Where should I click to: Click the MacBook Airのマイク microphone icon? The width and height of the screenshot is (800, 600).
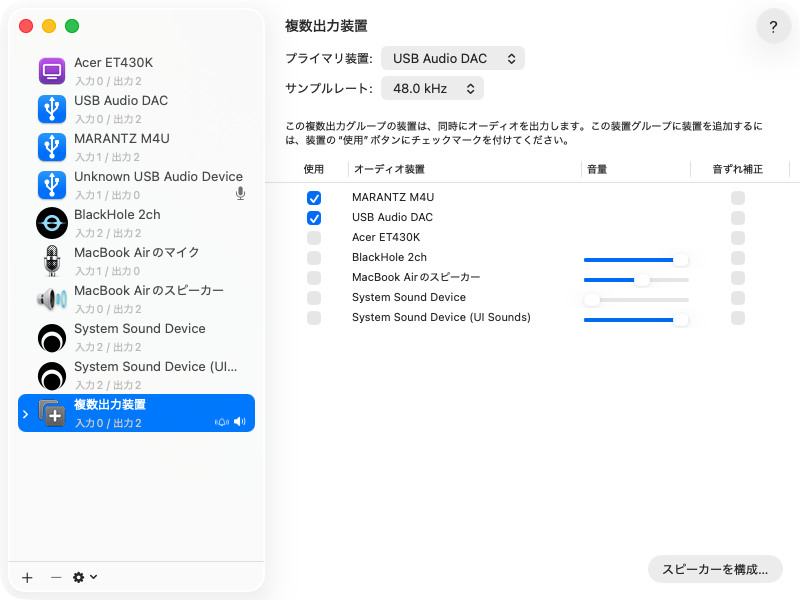click(x=51, y=261)
